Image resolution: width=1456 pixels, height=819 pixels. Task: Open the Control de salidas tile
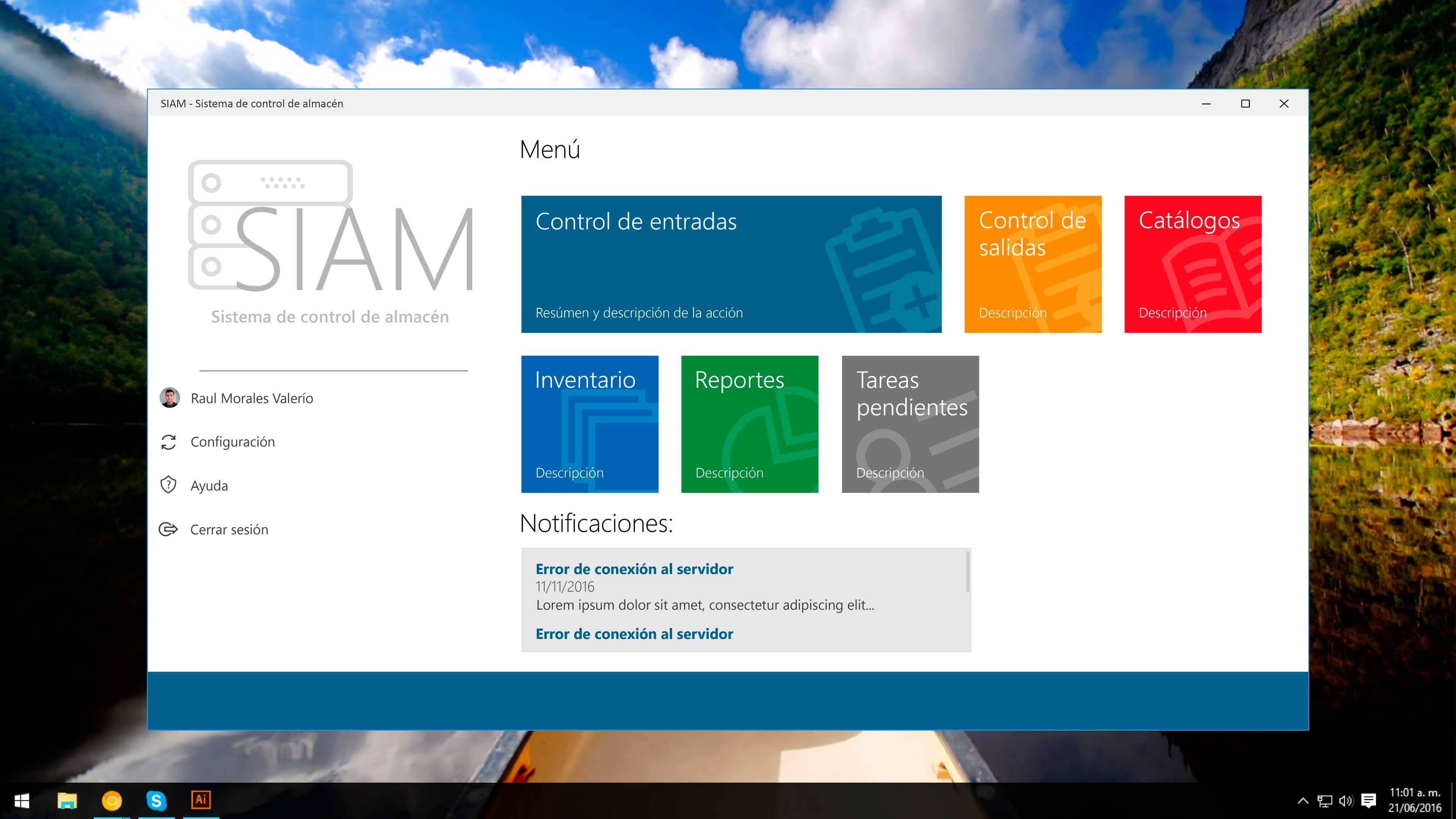(x=1033, y=264)
